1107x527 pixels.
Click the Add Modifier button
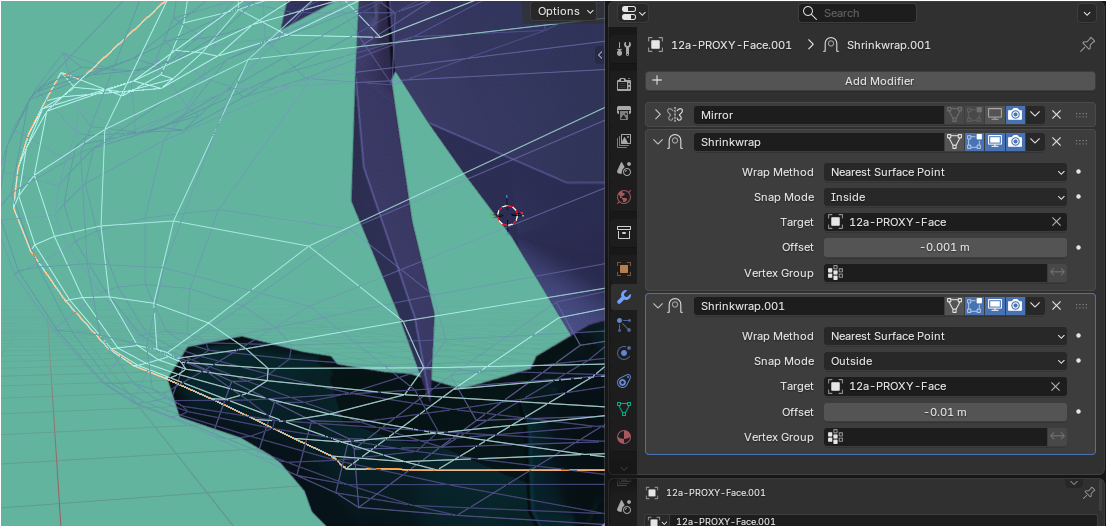(x=870, y=81)
